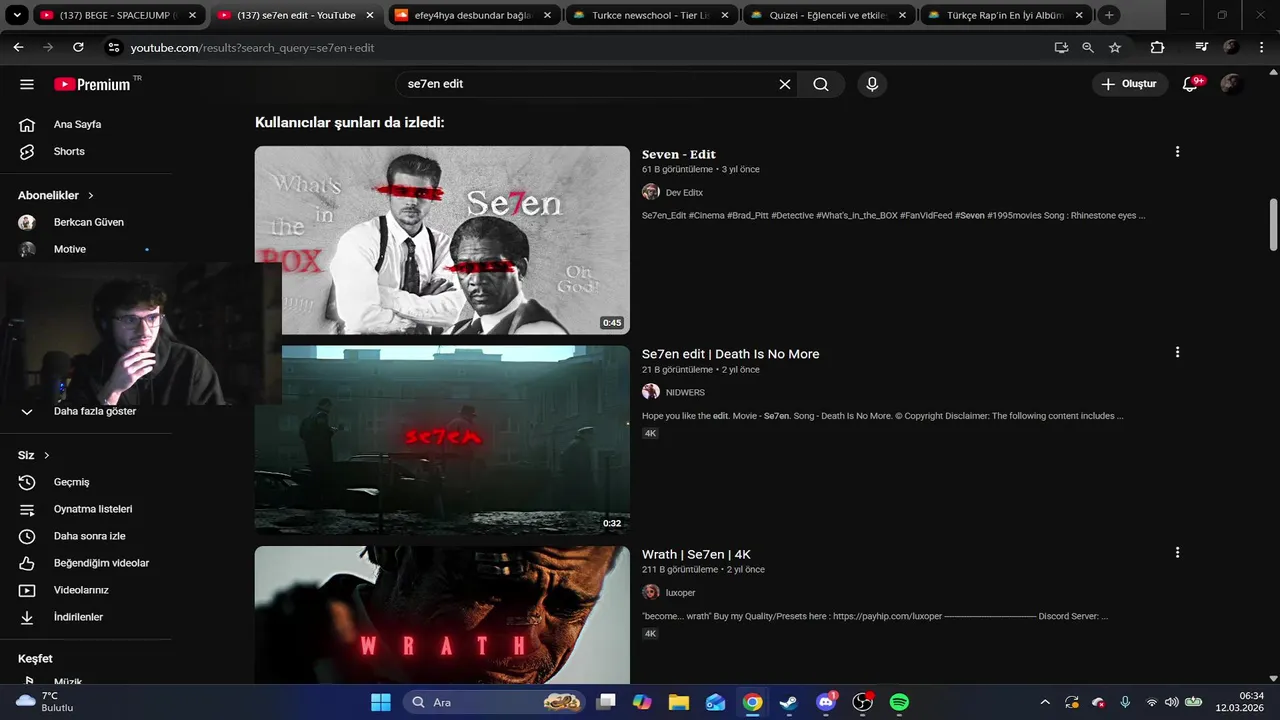Open a new browser tab
The image size is (1280, 720).
coord(1109,15)
